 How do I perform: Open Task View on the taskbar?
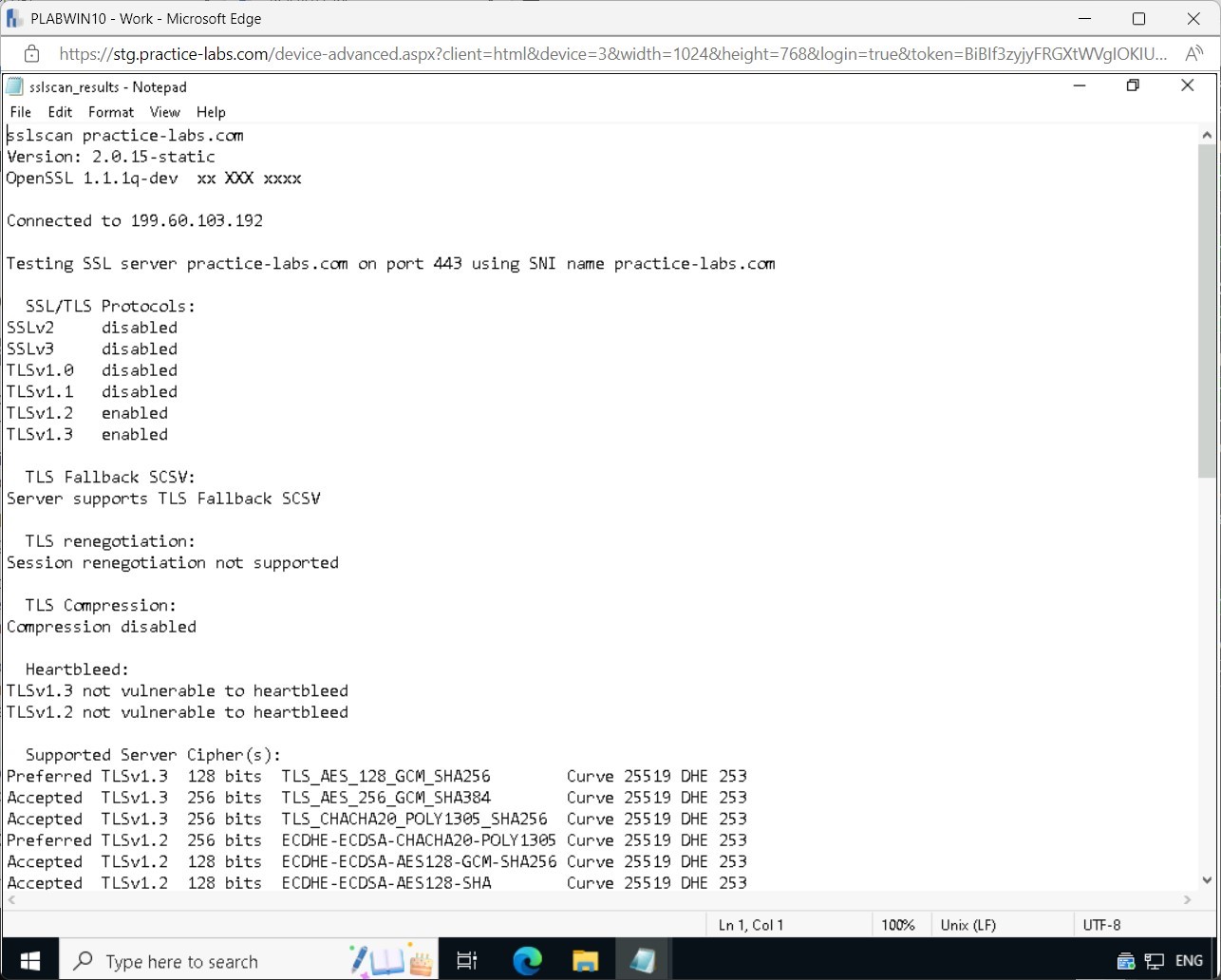466,961
